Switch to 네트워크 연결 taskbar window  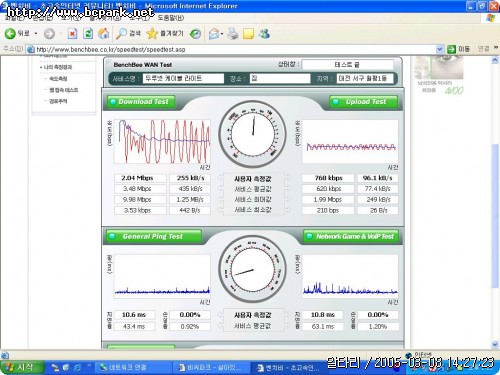(133, 367)
